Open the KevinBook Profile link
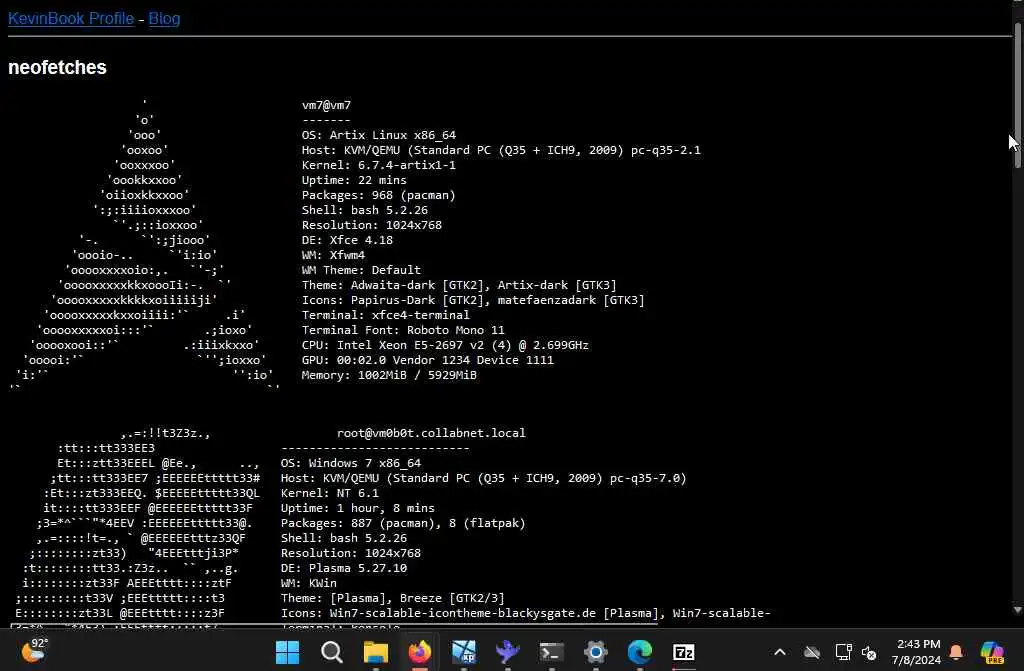The width and height of the screenshot is (1024, 671). [x=71, y=18]
